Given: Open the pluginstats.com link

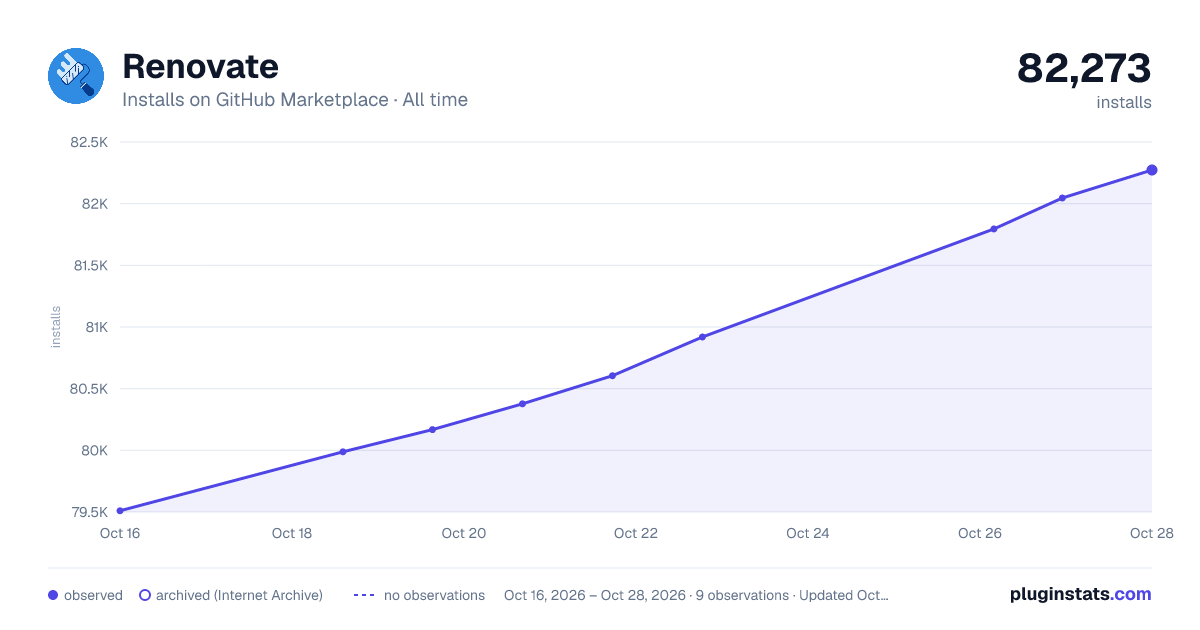Looking at the screenshot, I should 1080,594.
